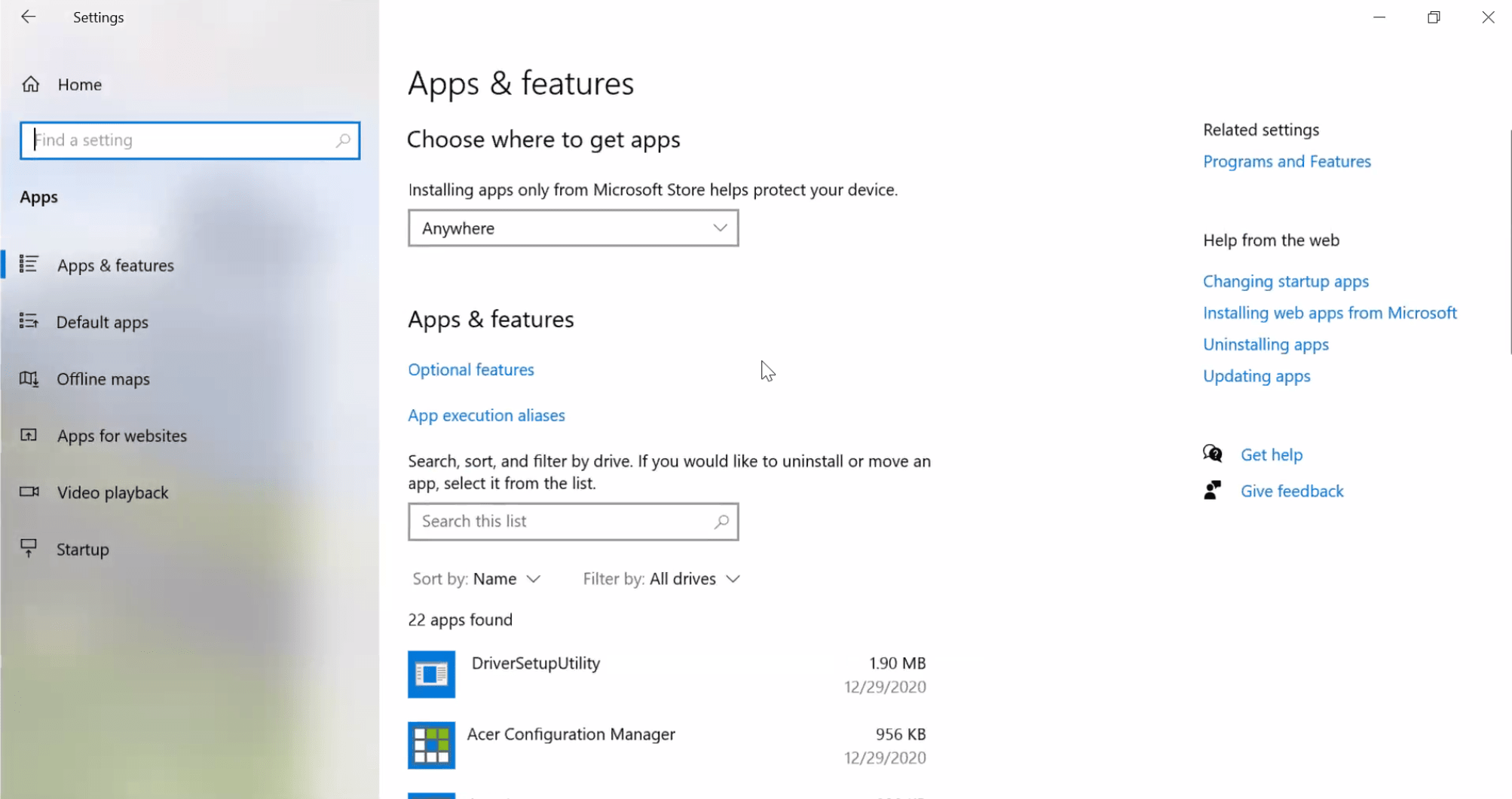Select Apps & features in sidebar

point(115,265)
